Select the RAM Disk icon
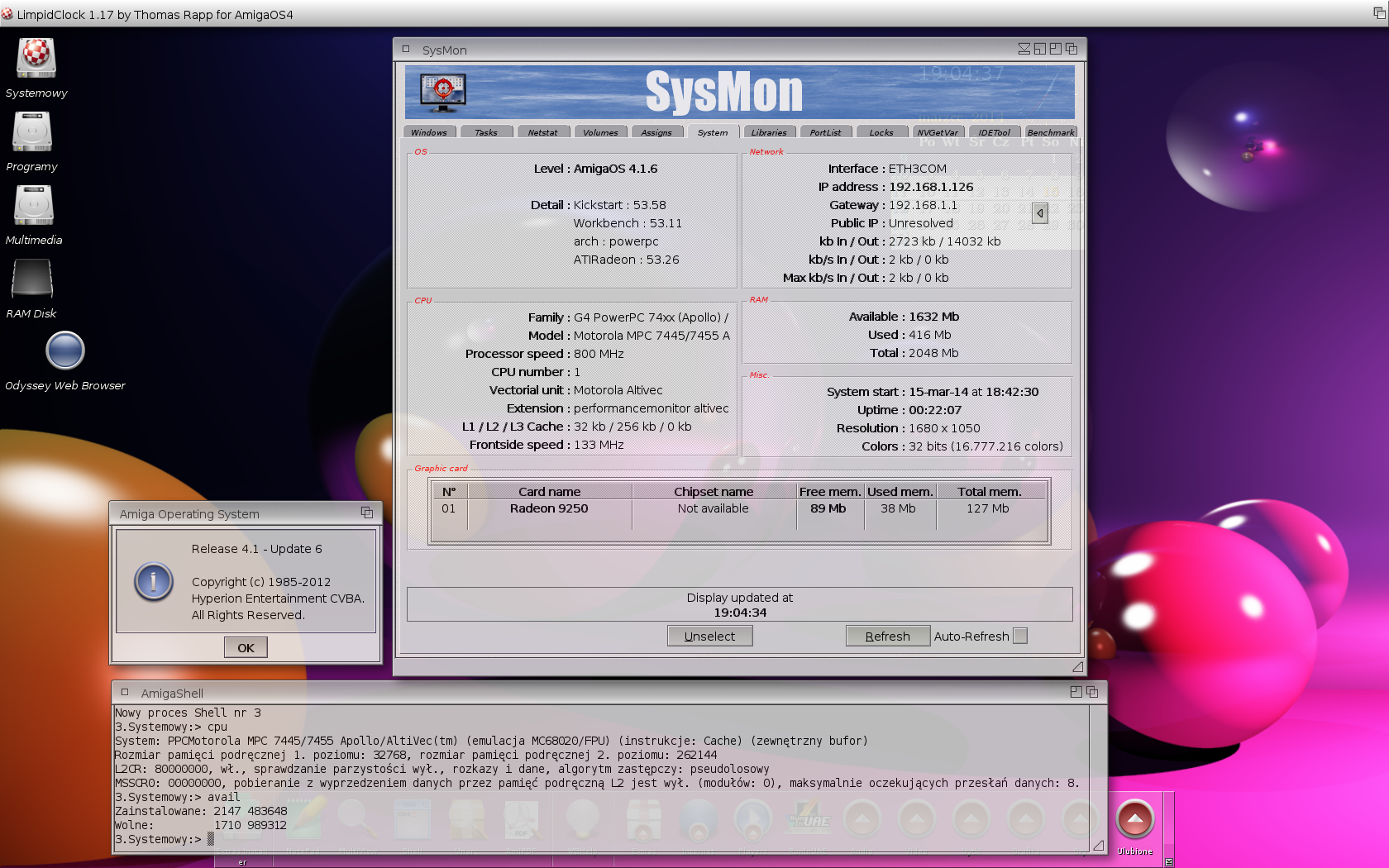Screen dimensions: 1389x868 tap(32, 279)
